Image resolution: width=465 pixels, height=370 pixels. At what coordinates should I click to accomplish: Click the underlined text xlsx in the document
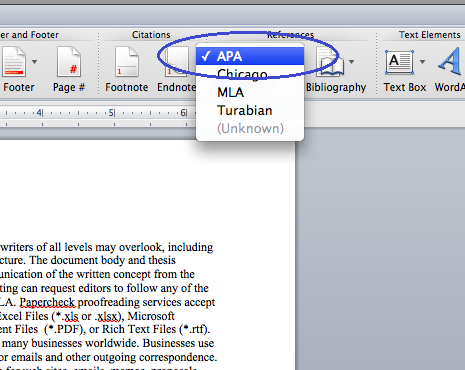point(107,316)
